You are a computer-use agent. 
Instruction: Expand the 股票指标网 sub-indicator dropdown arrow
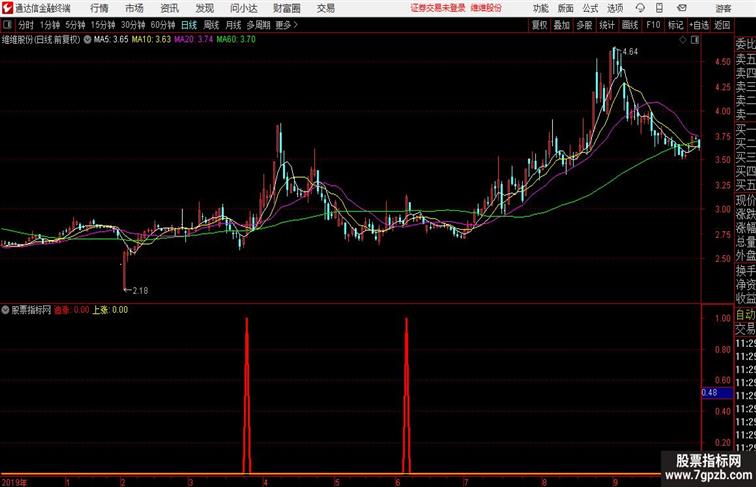5,310
